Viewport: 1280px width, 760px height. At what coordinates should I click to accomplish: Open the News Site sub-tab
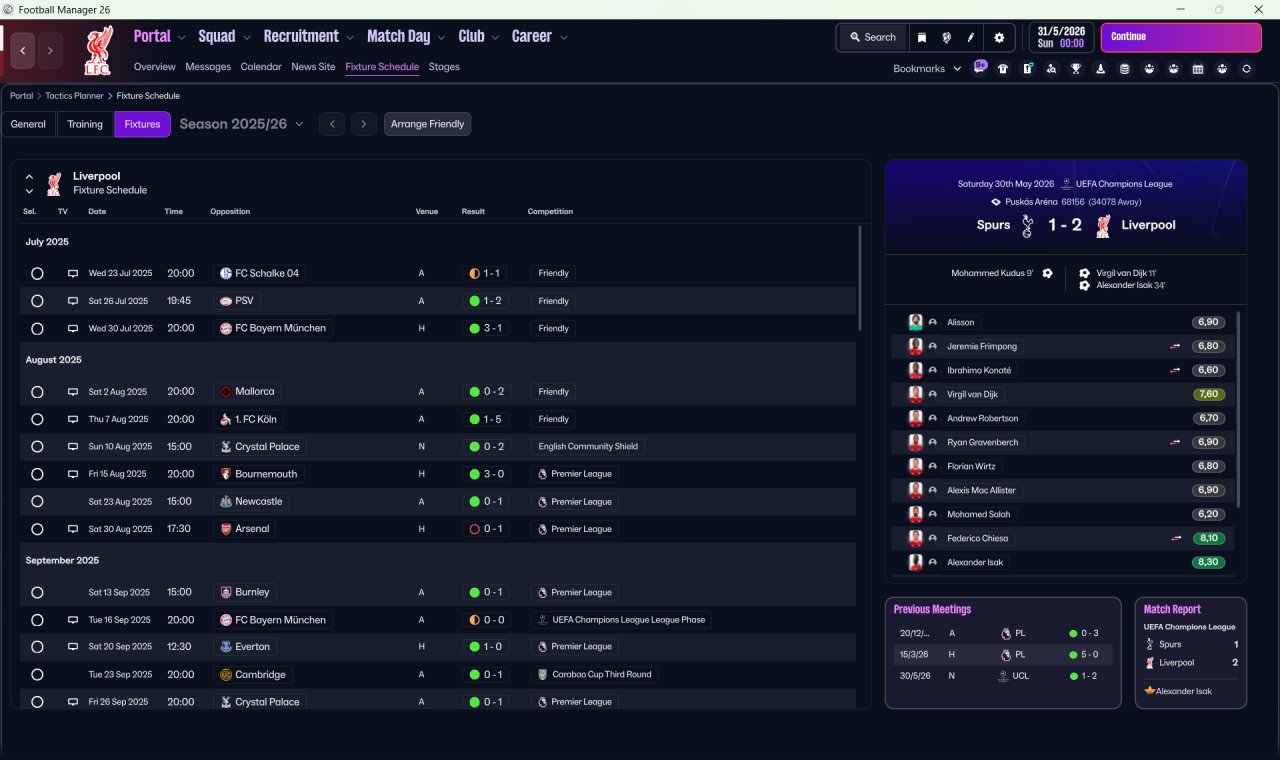point(313,67)
